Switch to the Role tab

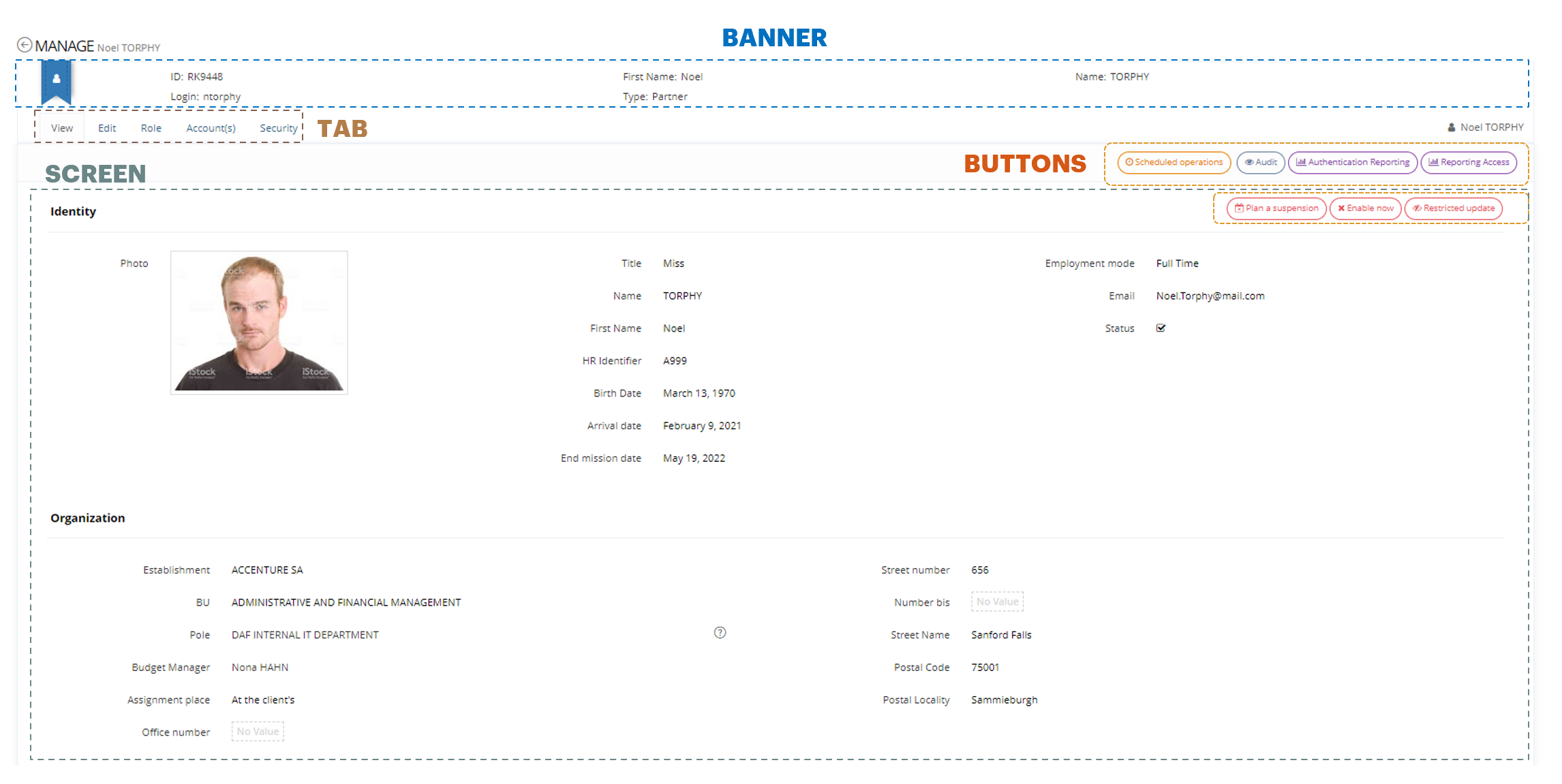(x=151, y=127)
